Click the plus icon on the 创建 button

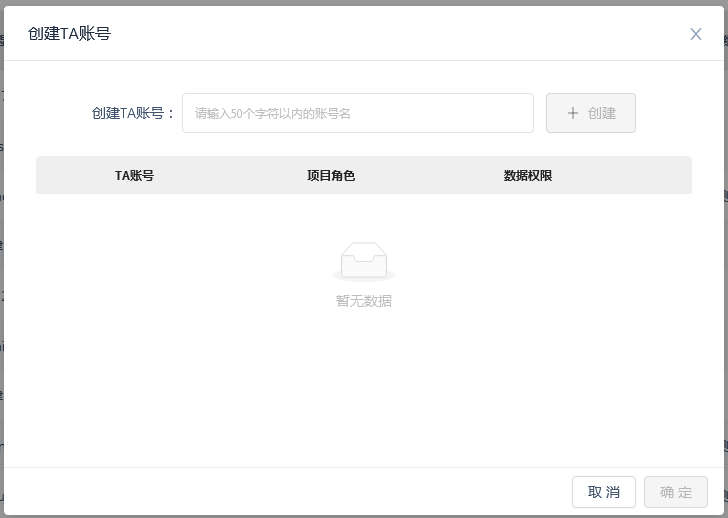click(573, 113)
